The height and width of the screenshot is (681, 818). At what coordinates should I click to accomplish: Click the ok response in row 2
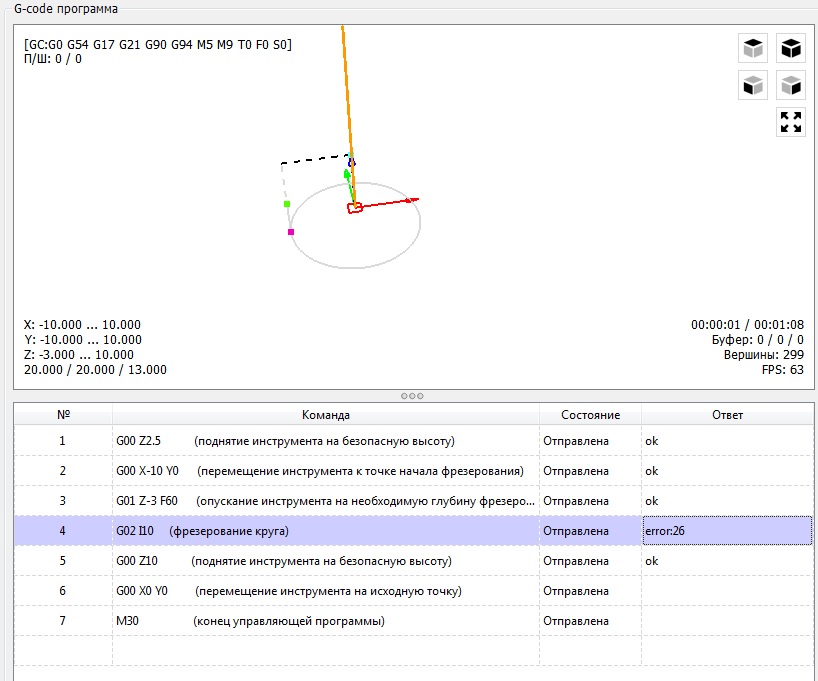coord(727,471)
